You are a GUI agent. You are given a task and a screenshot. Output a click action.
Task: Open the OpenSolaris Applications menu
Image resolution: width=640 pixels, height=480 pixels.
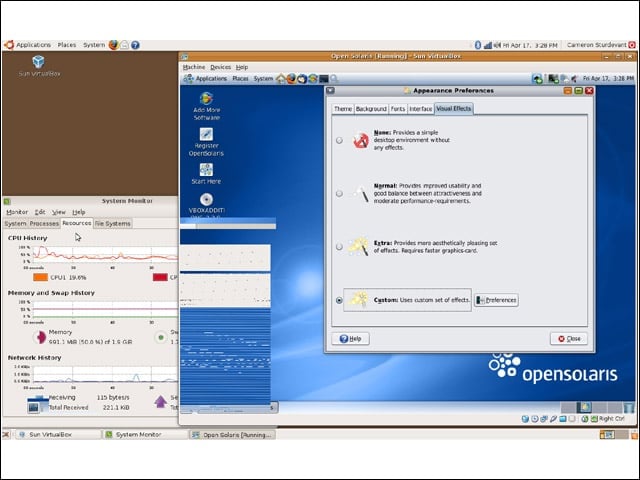click(211, 79)
